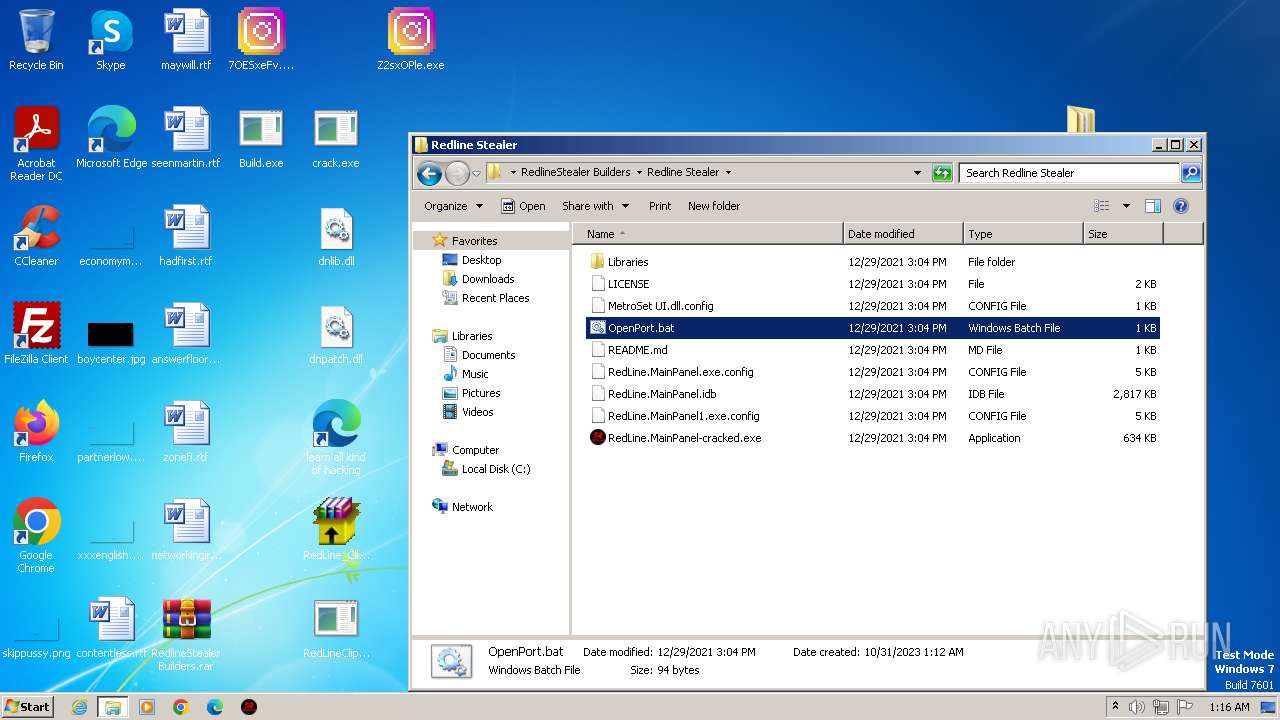1280x720 pixels.
Task: Open Pictures library in navigation pane
Action: click(x=481, y=393)
